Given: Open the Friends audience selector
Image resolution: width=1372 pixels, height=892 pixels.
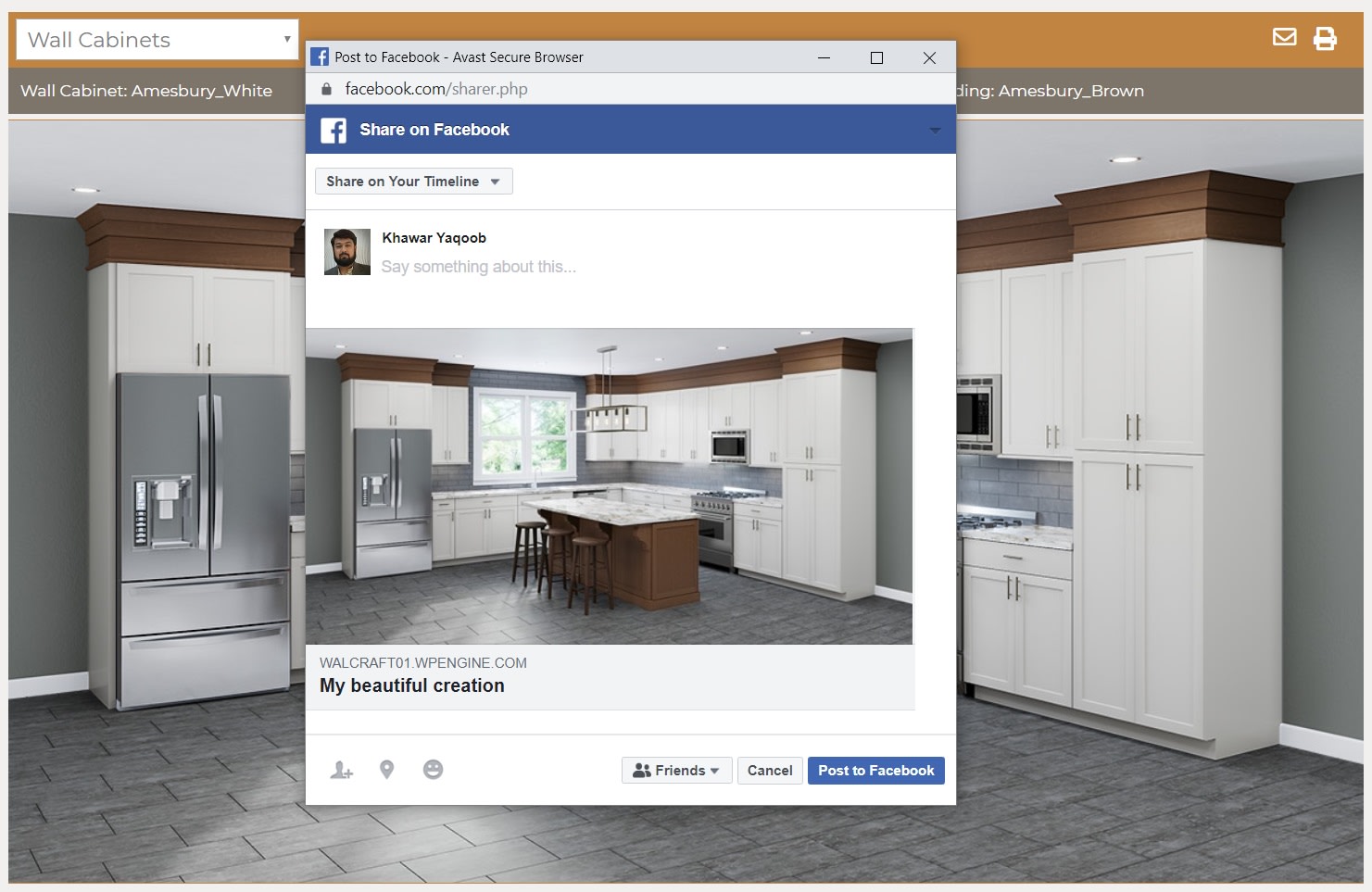Looking at the screenshot, I should point(676,771).
